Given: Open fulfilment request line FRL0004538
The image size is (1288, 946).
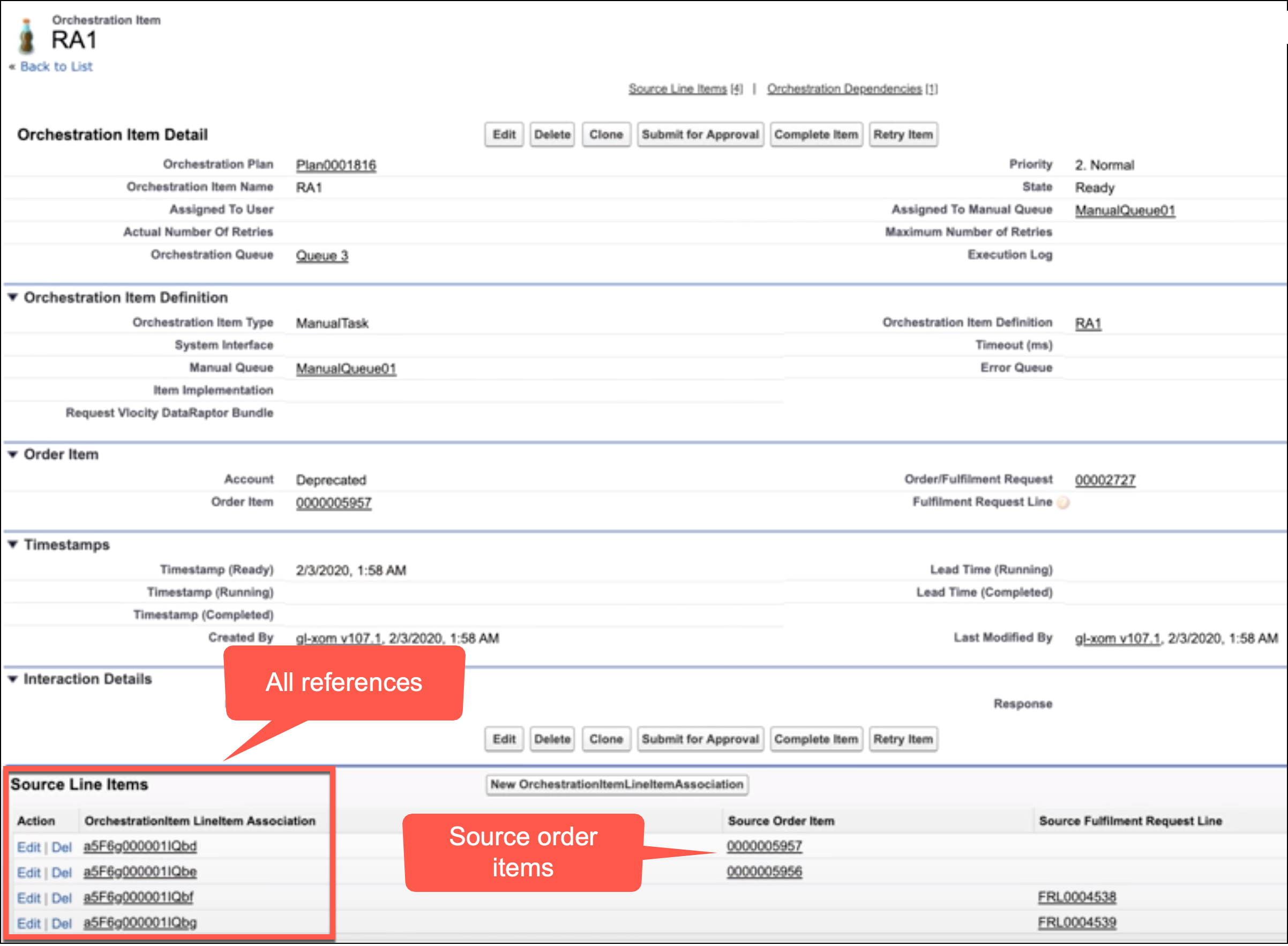Looking at the screenshot, I should coord(1077,897).
